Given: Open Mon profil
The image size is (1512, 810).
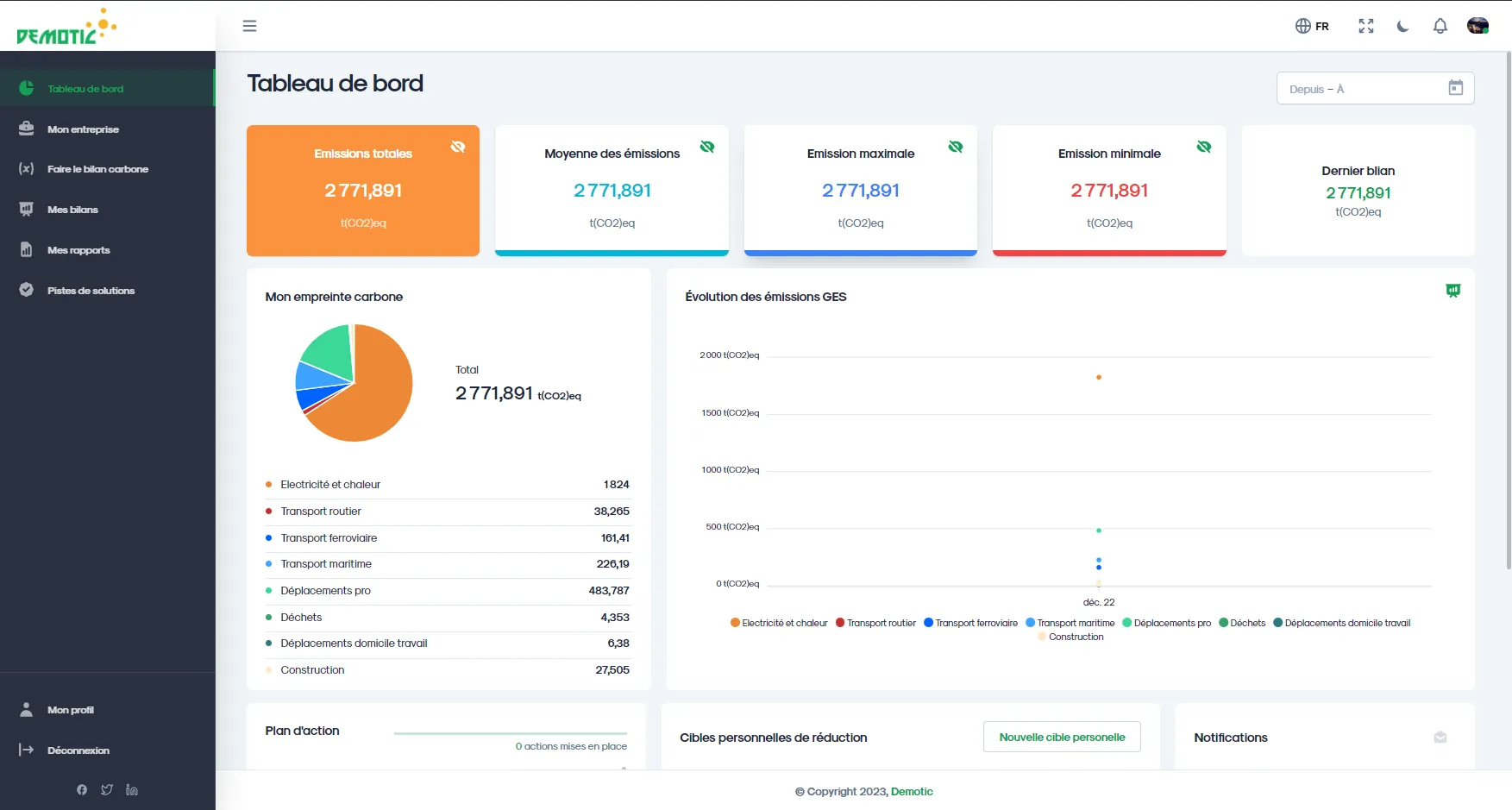Looking at the screenshot, I should [107, 710].
